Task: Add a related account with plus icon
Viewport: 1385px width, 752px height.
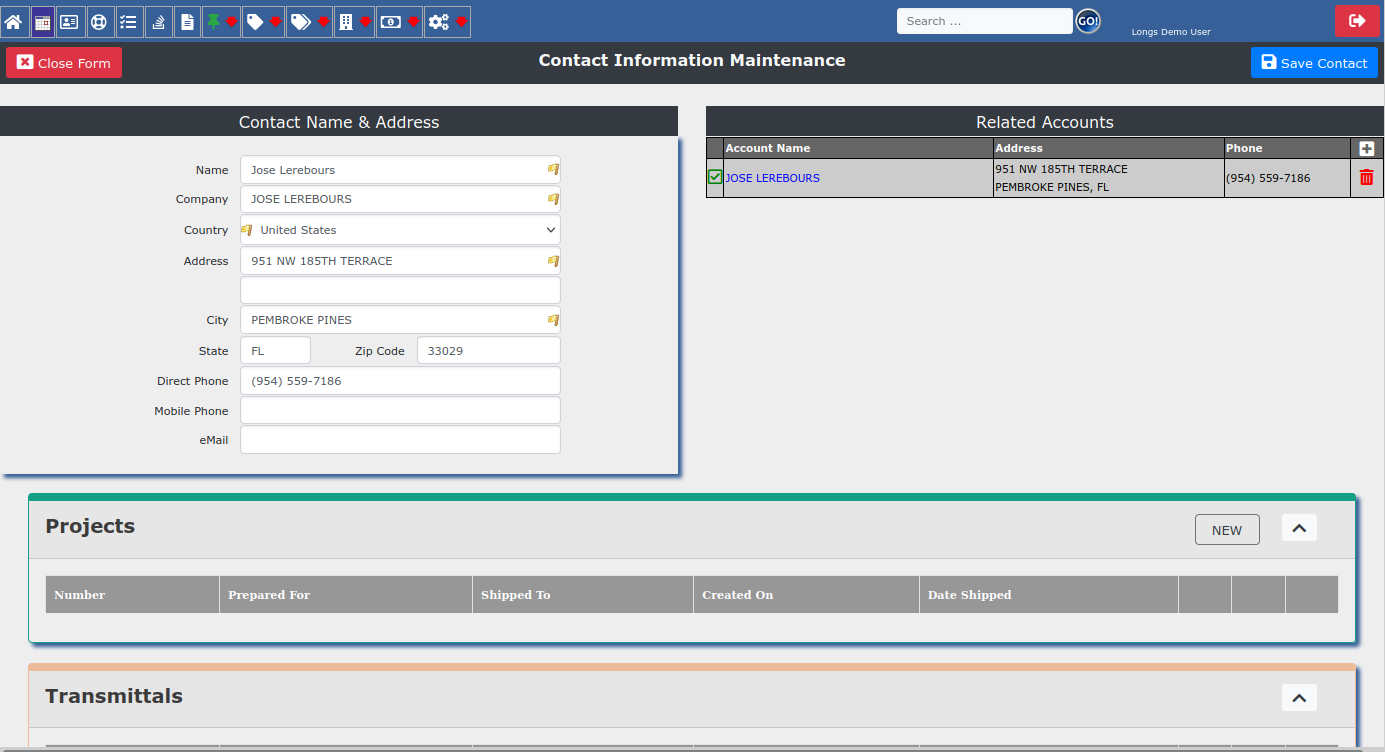Action: point(1367,148)
